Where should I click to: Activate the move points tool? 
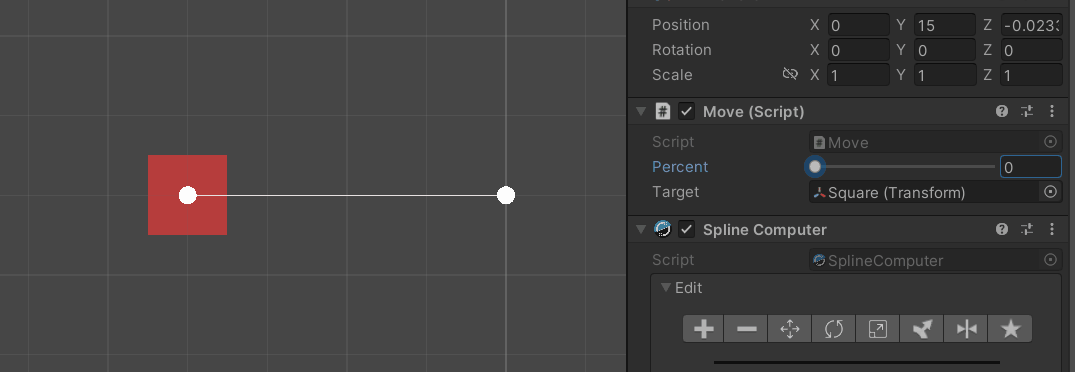coord(790,329)
